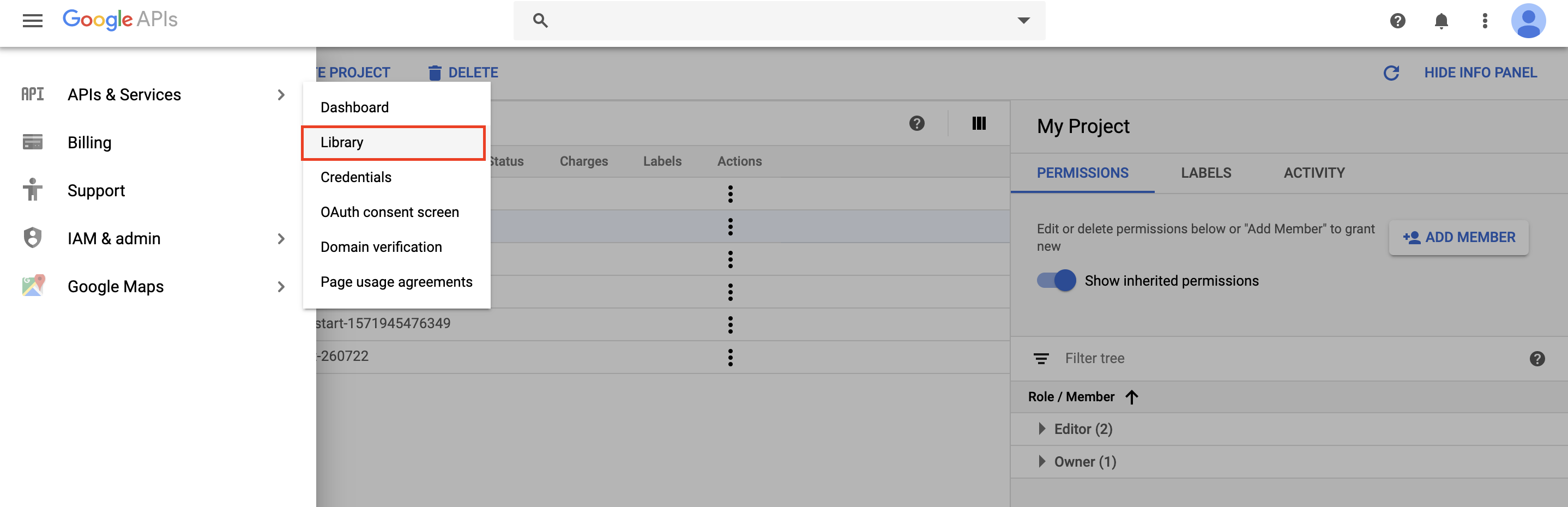Open Support from the sidebar
The image size is (1568, 507).
96,191
